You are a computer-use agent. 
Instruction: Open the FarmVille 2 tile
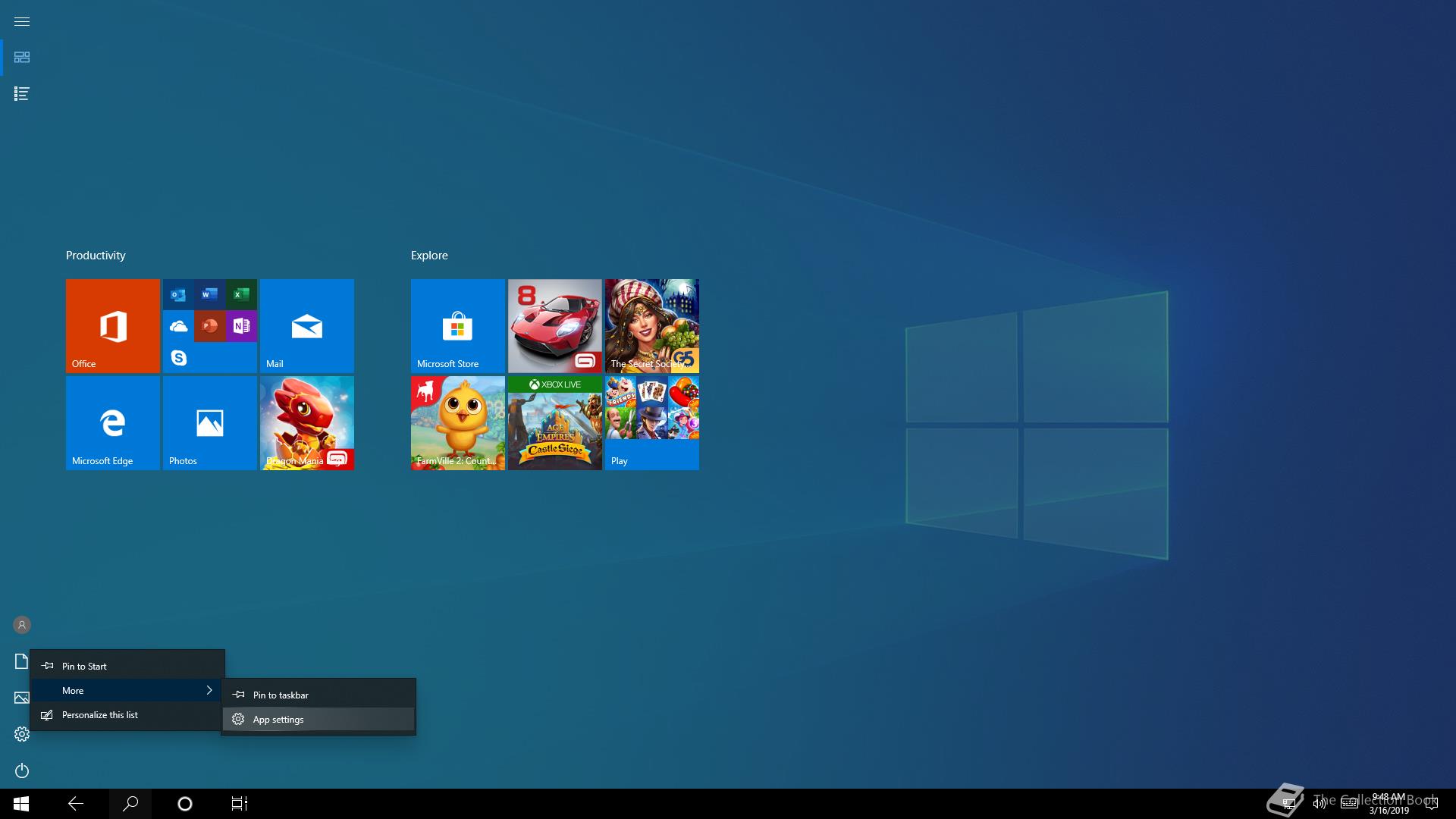tap(458, 423)
